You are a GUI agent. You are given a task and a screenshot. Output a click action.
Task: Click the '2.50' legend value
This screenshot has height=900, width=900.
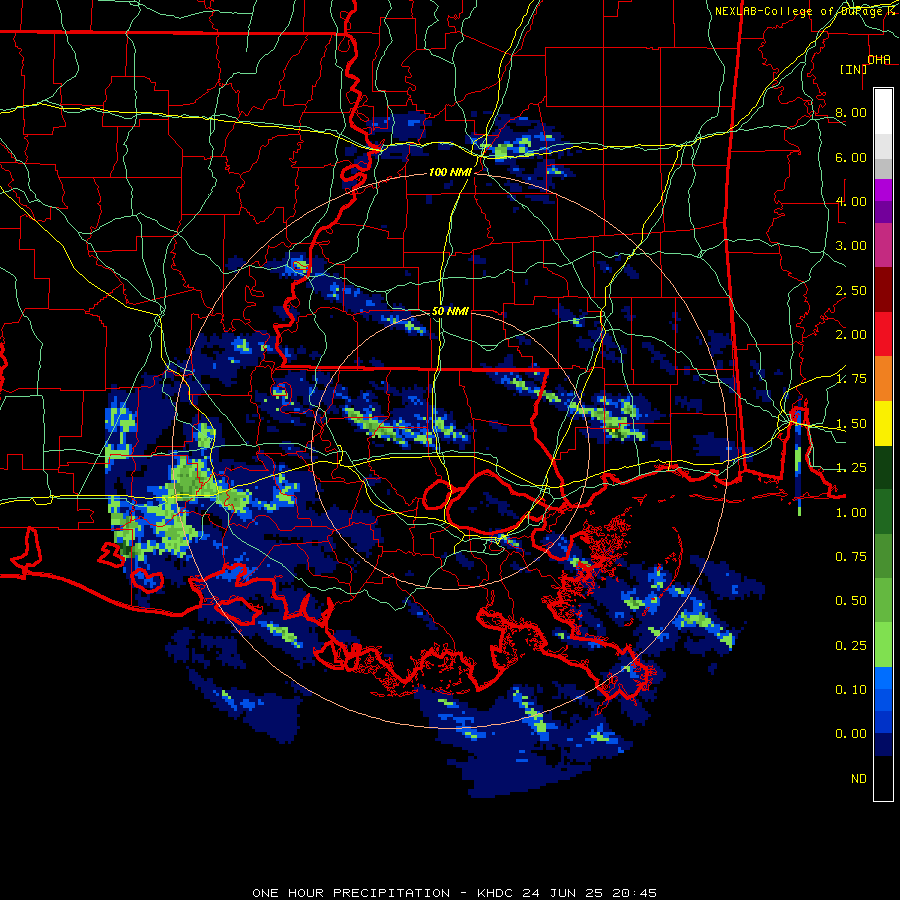pyautogui.click(x=851, y=290)
